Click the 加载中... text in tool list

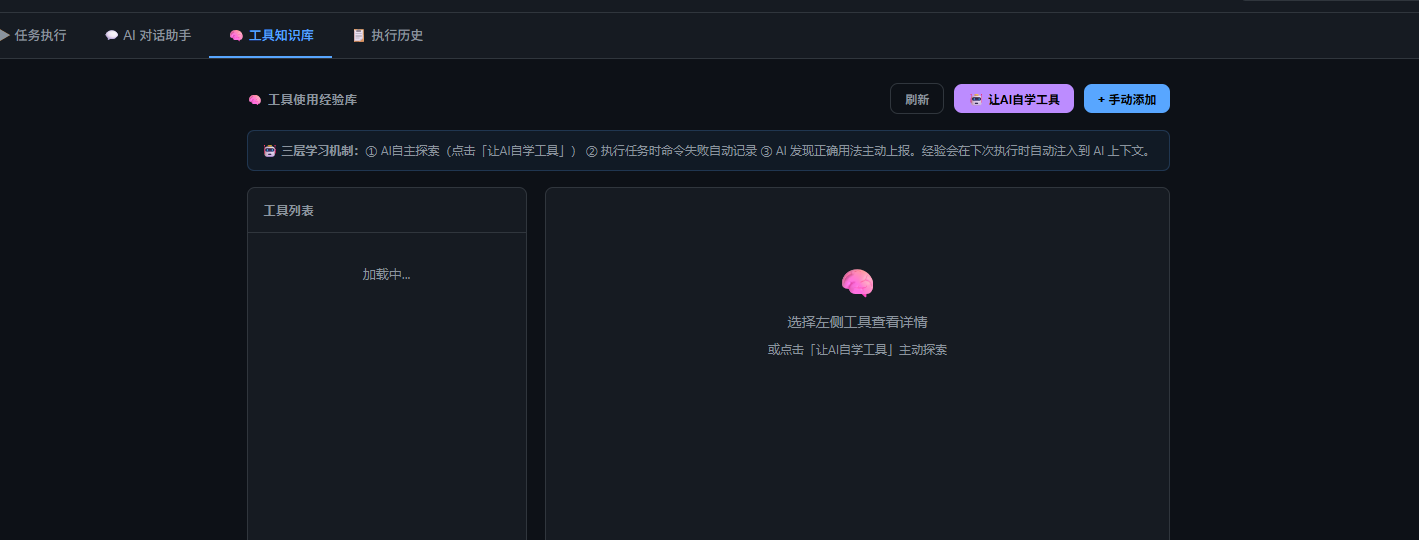[x=386, y=274]
